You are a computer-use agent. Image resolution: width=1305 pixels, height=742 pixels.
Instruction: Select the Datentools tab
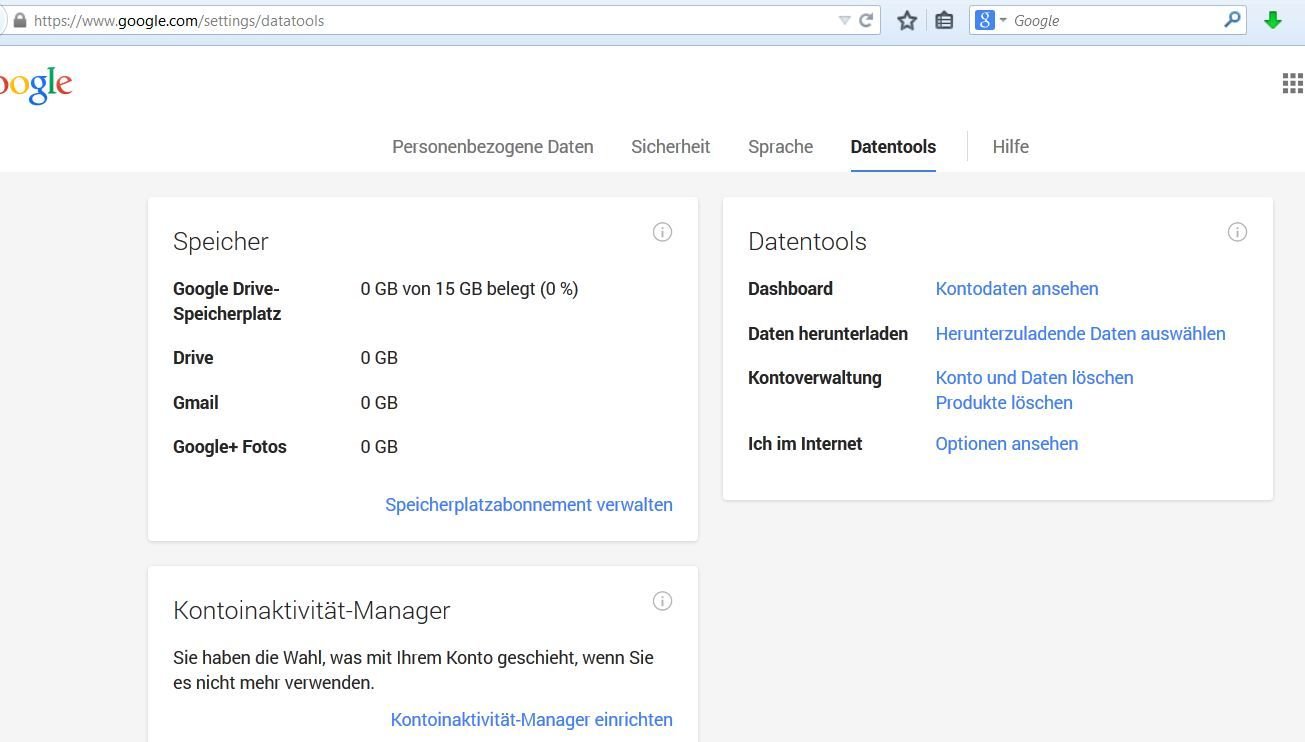[x=893, y=147]
